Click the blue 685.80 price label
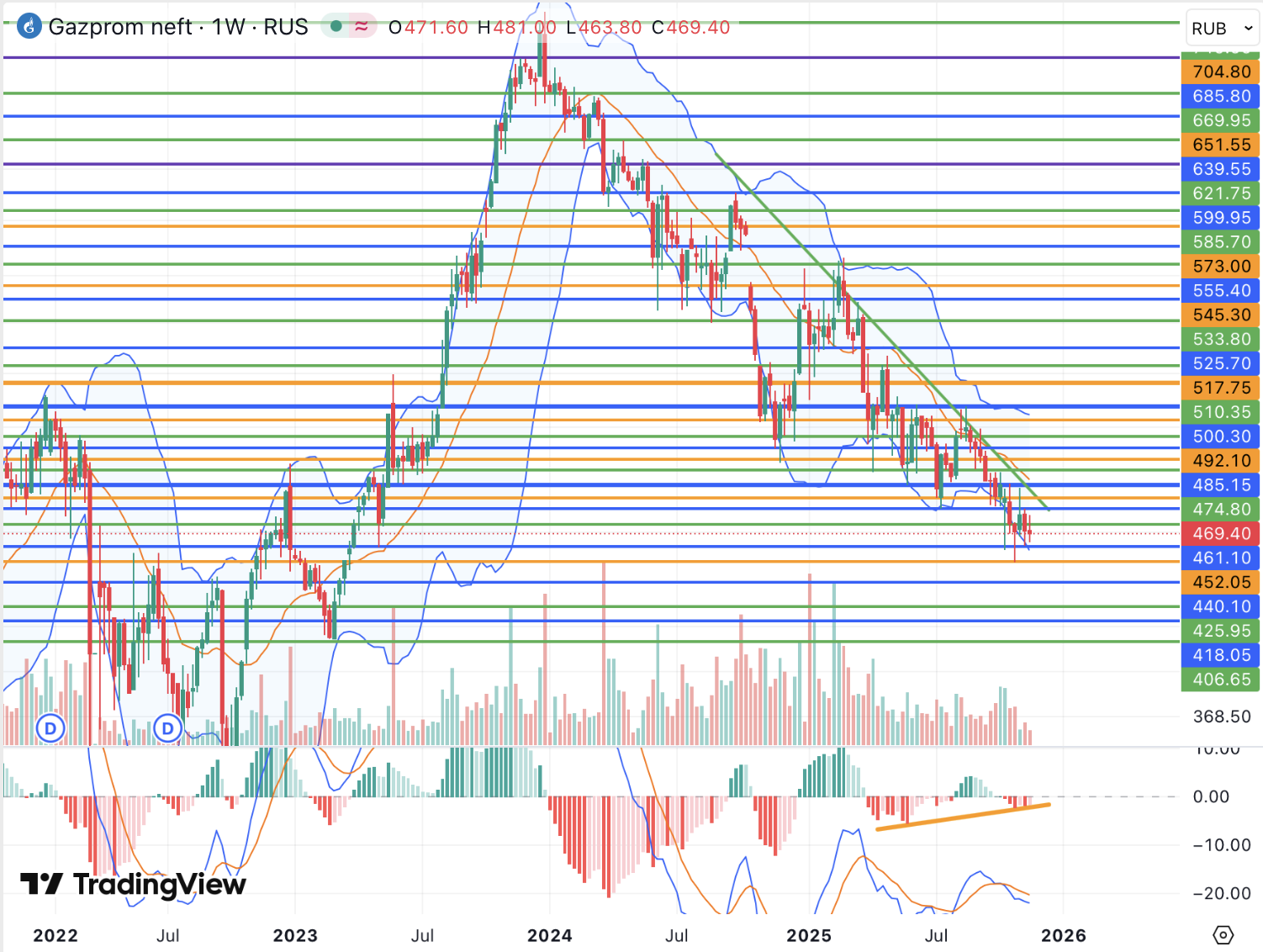Image resolution: width=1263 pixels, height=952 pixels. pos(1221,97)
